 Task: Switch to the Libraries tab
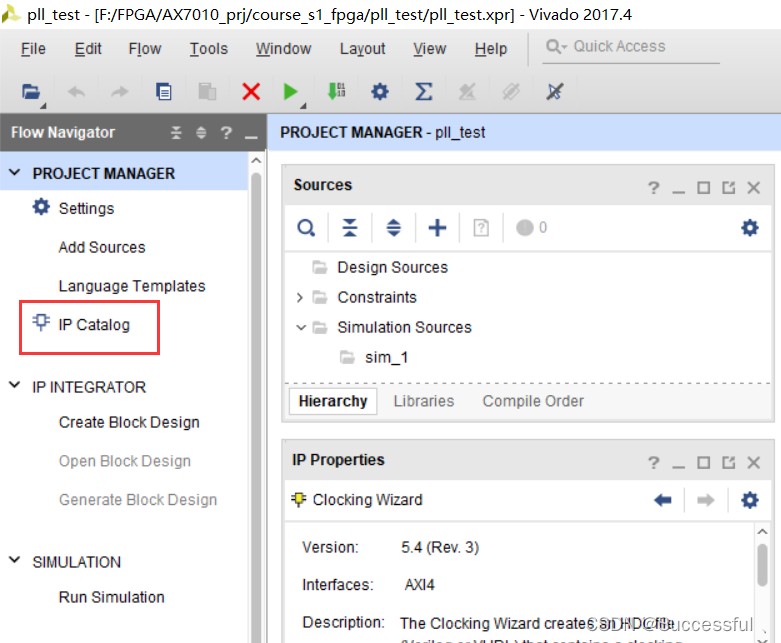[x=423, y=401]
